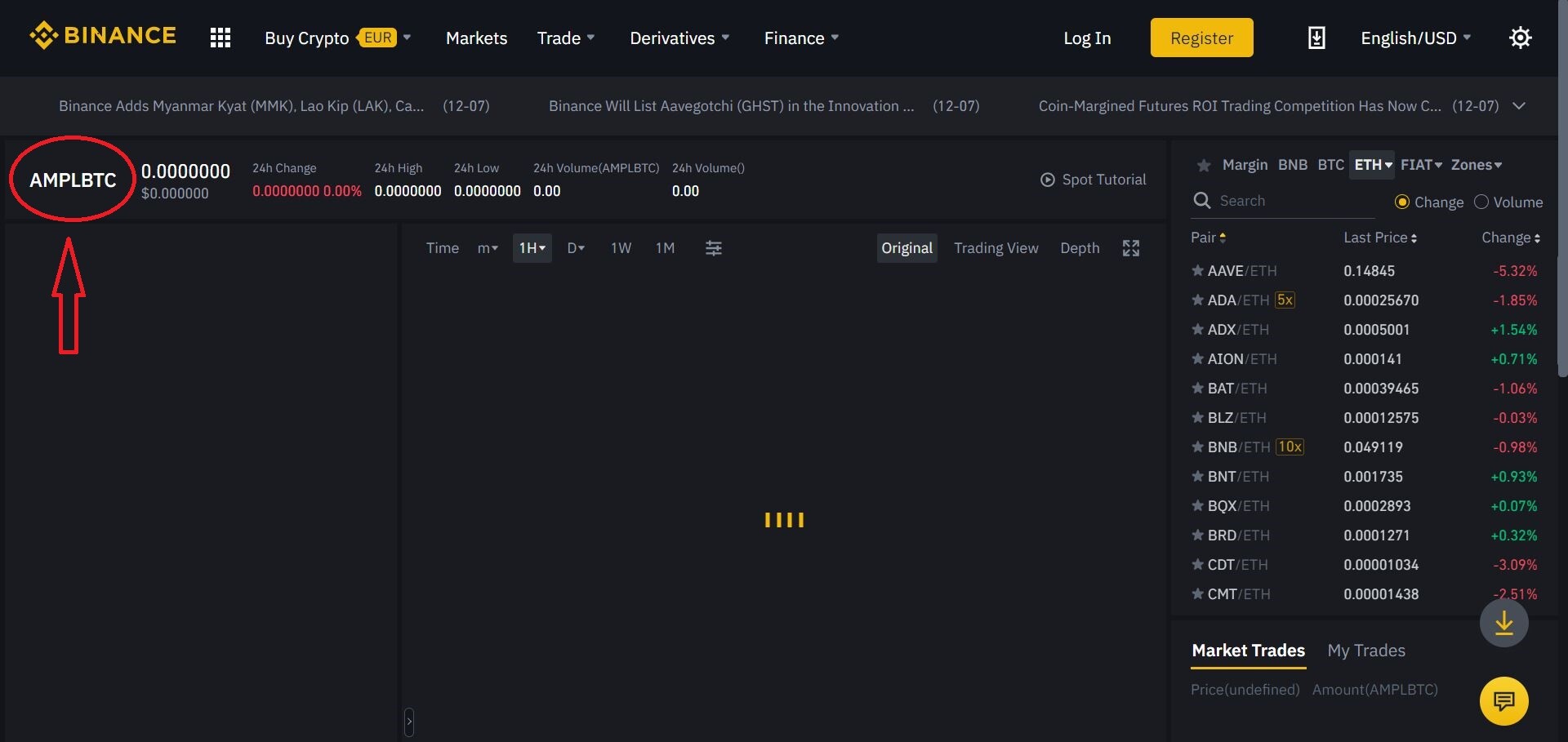Click the Binance logo
The width and height of the screenshot is (1568, 742).
(x=102, y=36)
